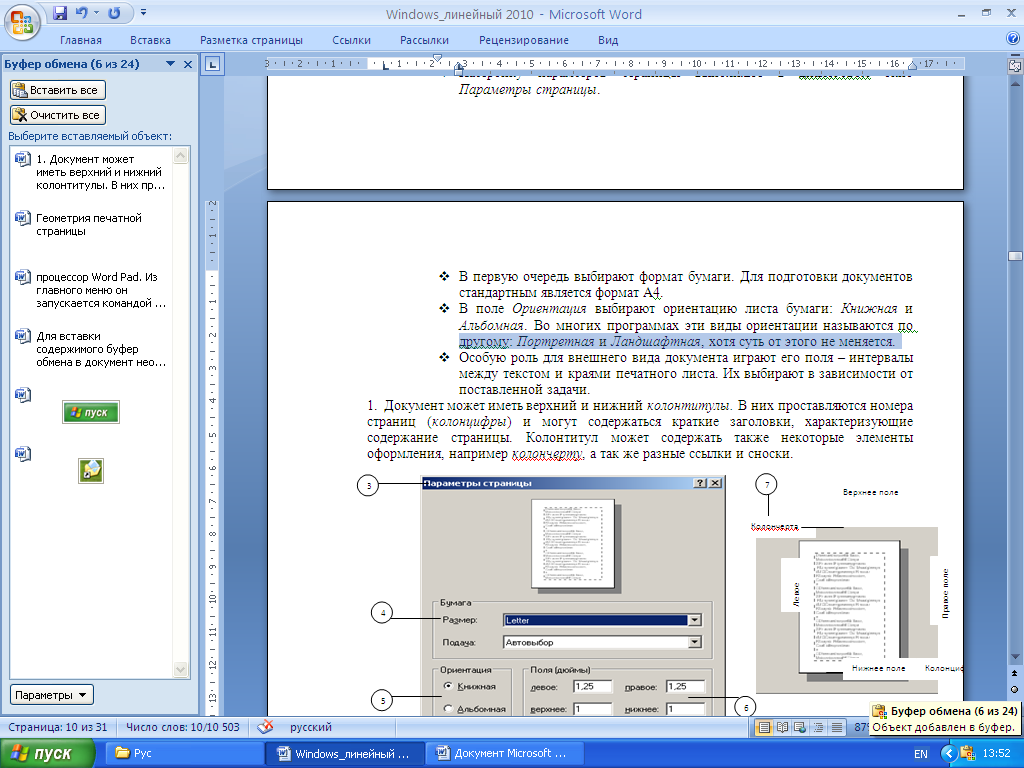Open the Office button menu

[22, 22]
